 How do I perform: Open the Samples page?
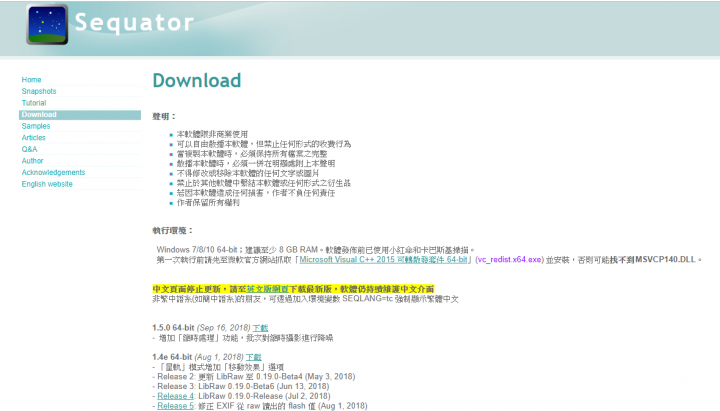(35, 126)
